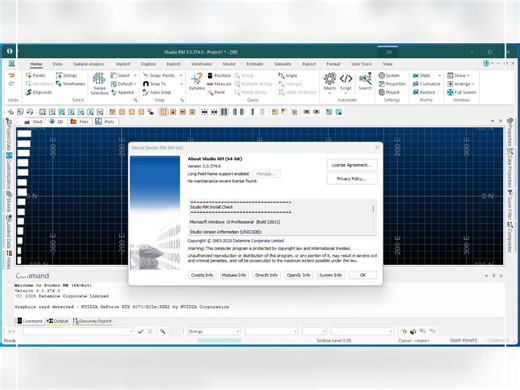Viewport: 520px width, 390px height.
Task: Open the Show window dropdown
Action: 459,75
